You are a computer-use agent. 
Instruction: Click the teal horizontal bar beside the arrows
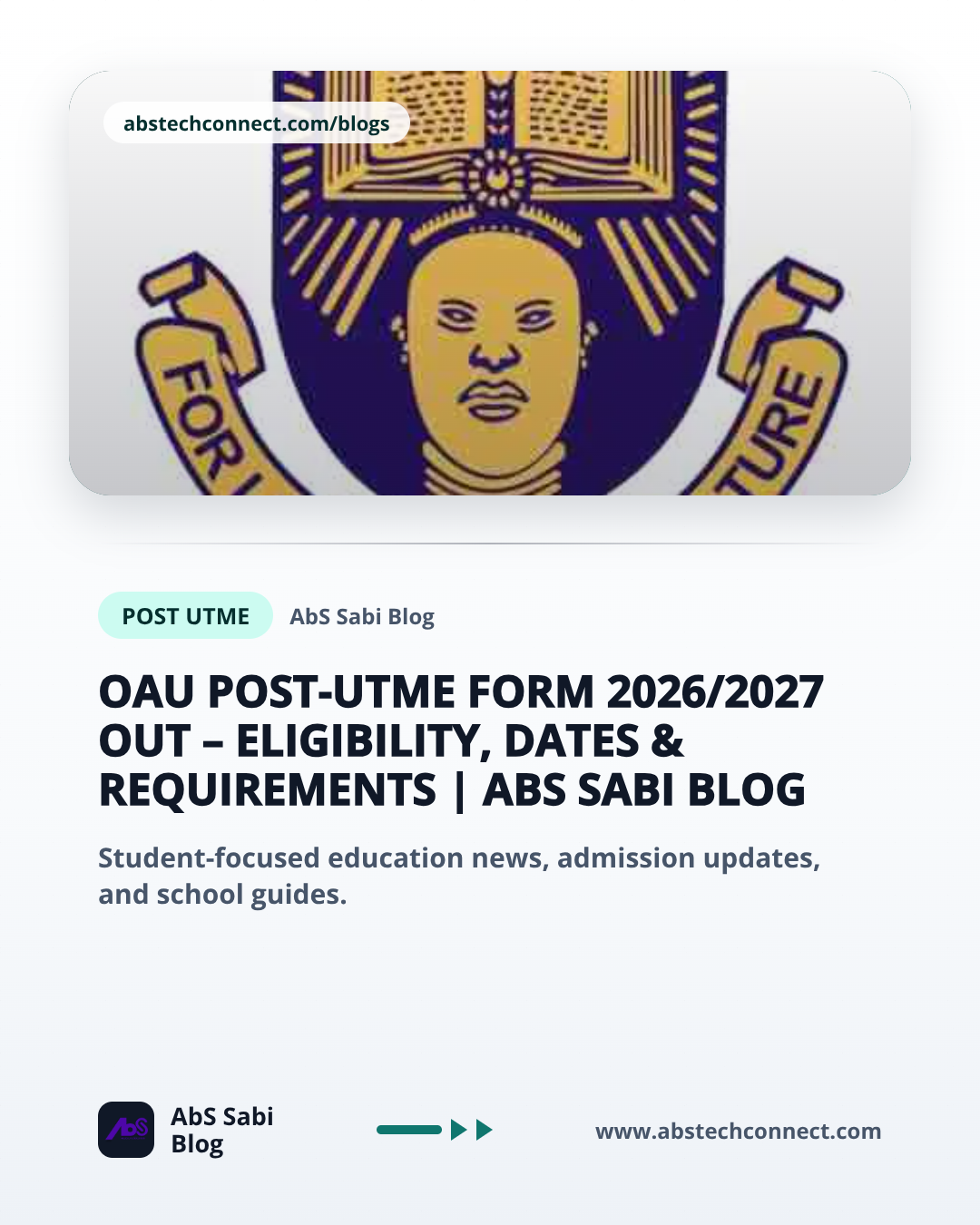(x=409, y=1130)
